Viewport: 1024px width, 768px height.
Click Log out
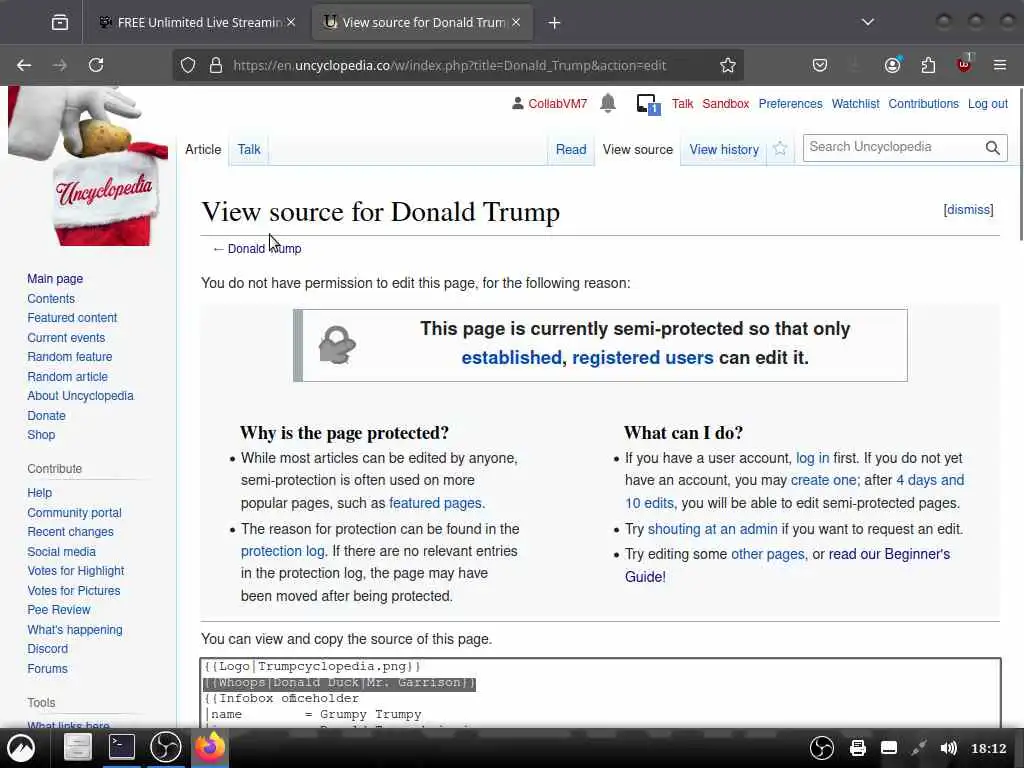(x=987, y=104)
